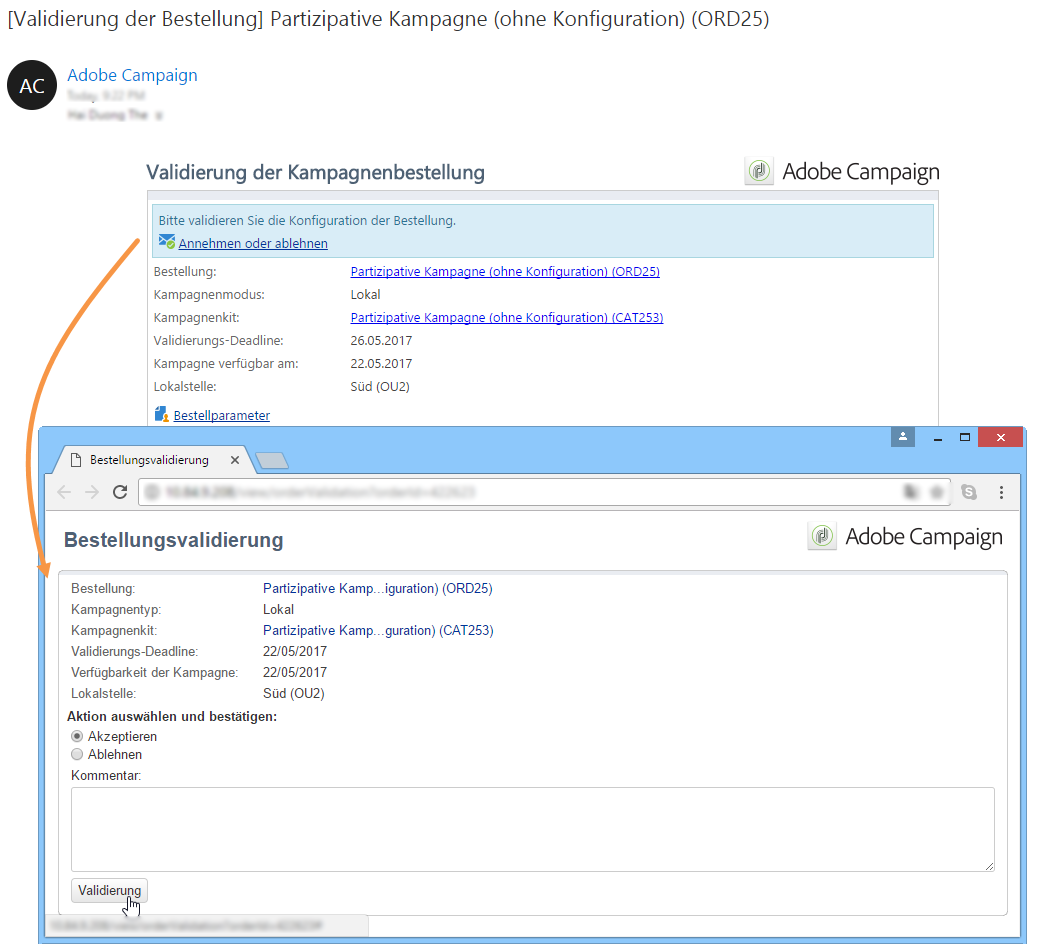Viewport: 1052px width, 944px height.
Task: Click the Skype extension icon
Action: [x=969, y=492]
